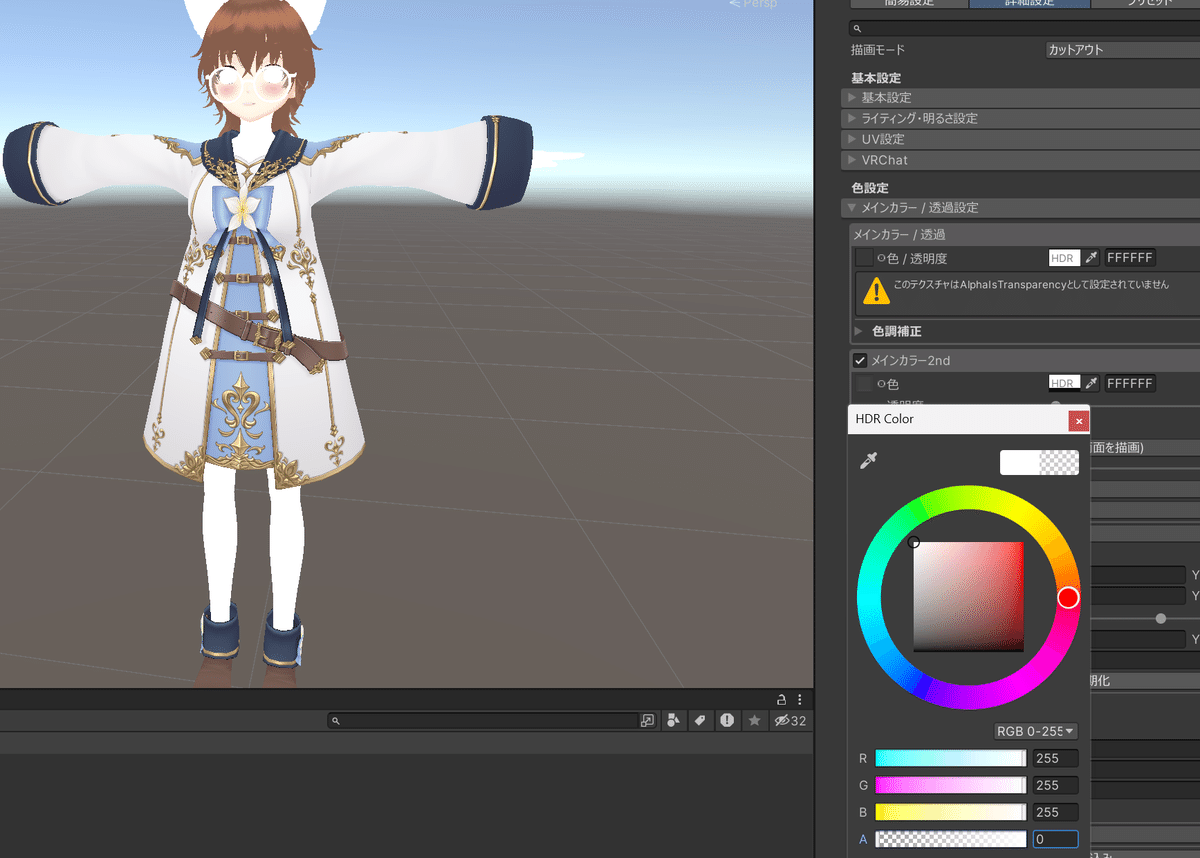Image resolution: width=1200 pixels, height=858 pixels.
Task: Switch to the プリセット tab
Action: (1146, 3)
